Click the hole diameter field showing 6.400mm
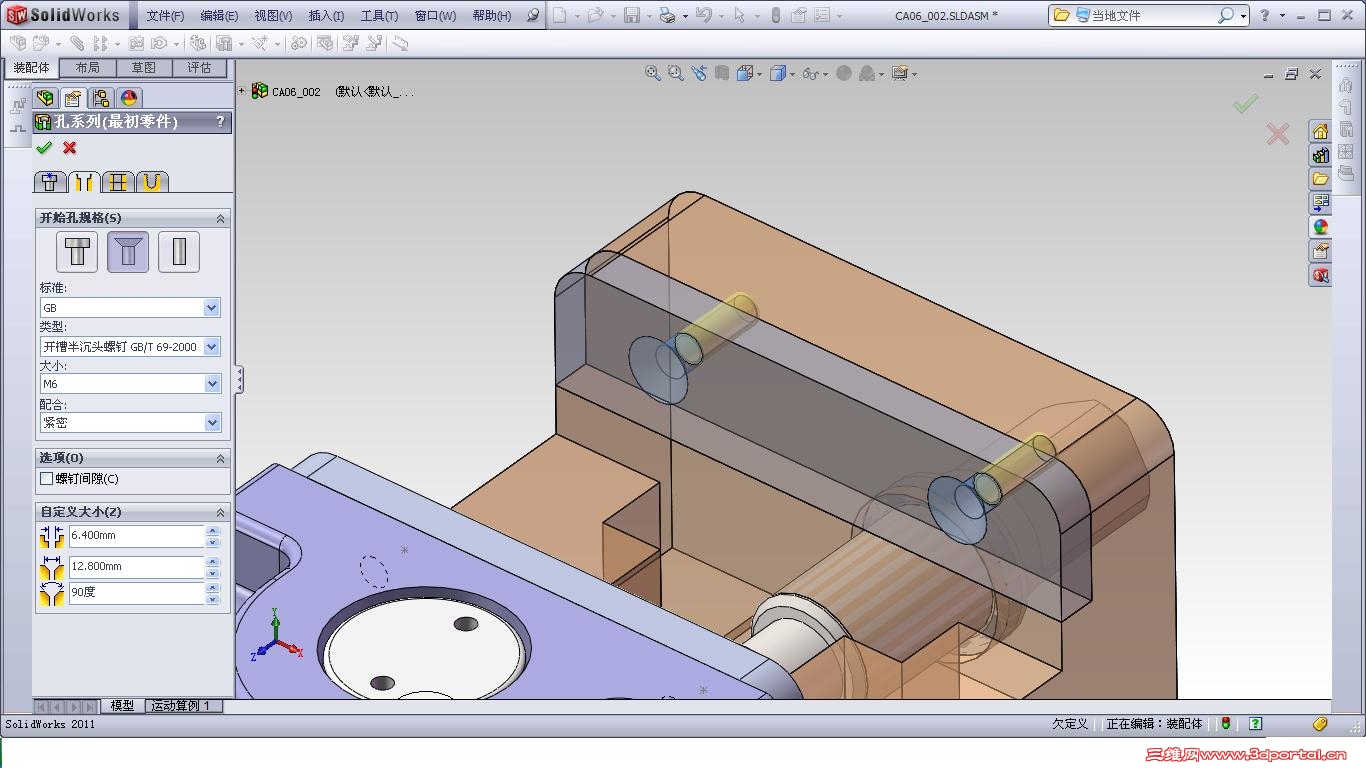 click(x=137, y=536)
